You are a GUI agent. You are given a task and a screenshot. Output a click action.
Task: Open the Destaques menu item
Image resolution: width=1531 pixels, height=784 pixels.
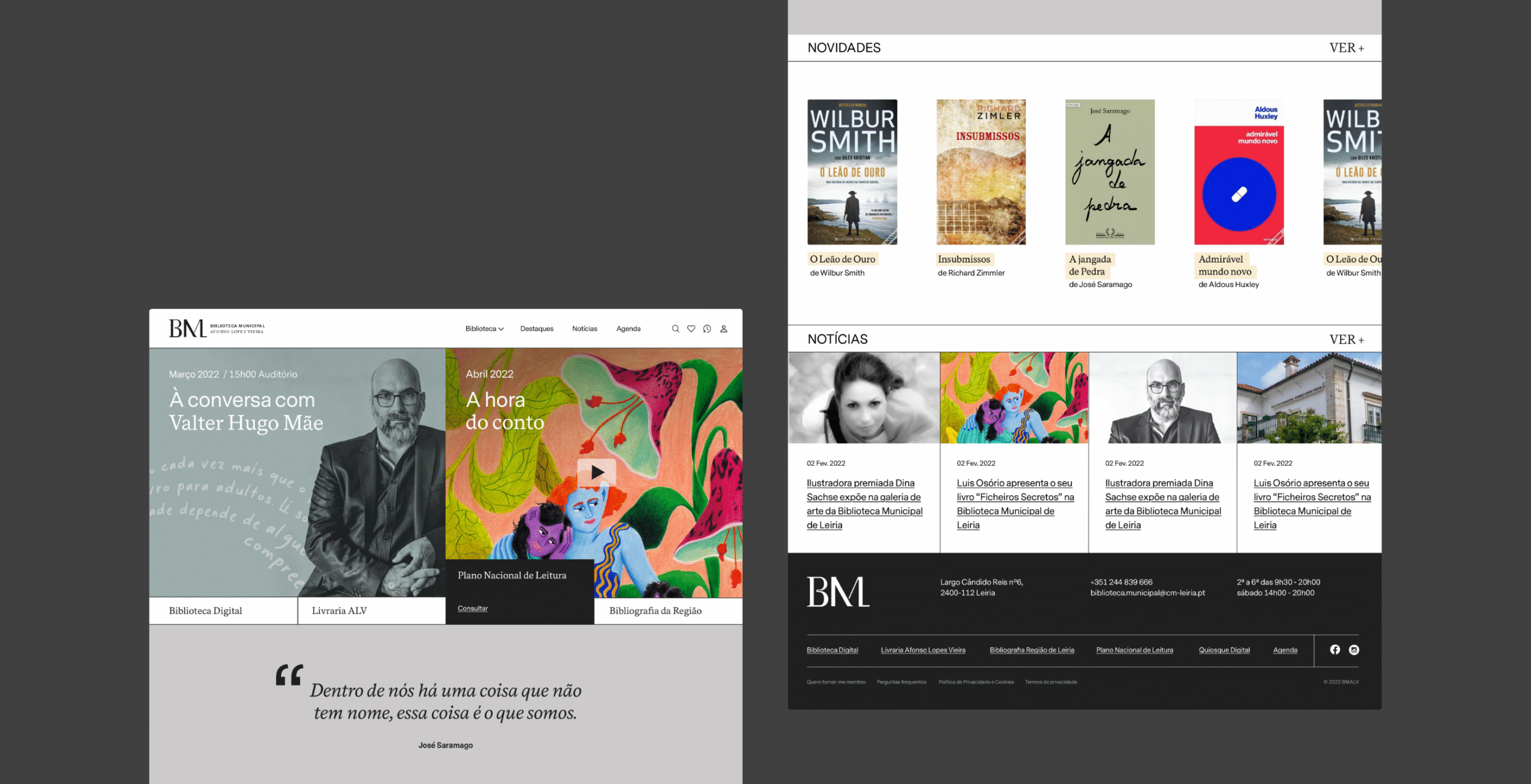coord(536,329)
